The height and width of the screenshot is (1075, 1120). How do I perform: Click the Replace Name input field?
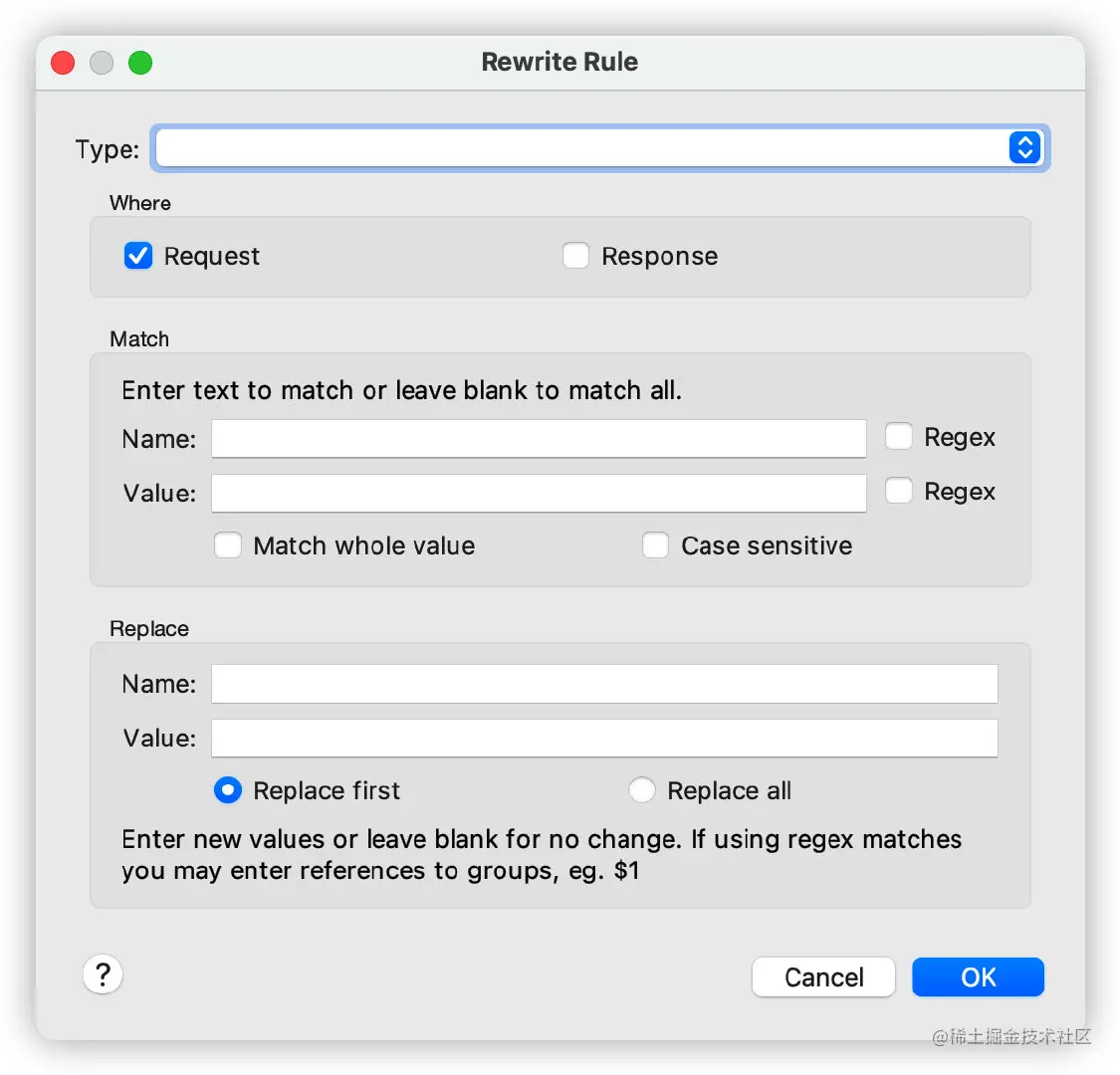pyautogui.click(x=604, y=684)
